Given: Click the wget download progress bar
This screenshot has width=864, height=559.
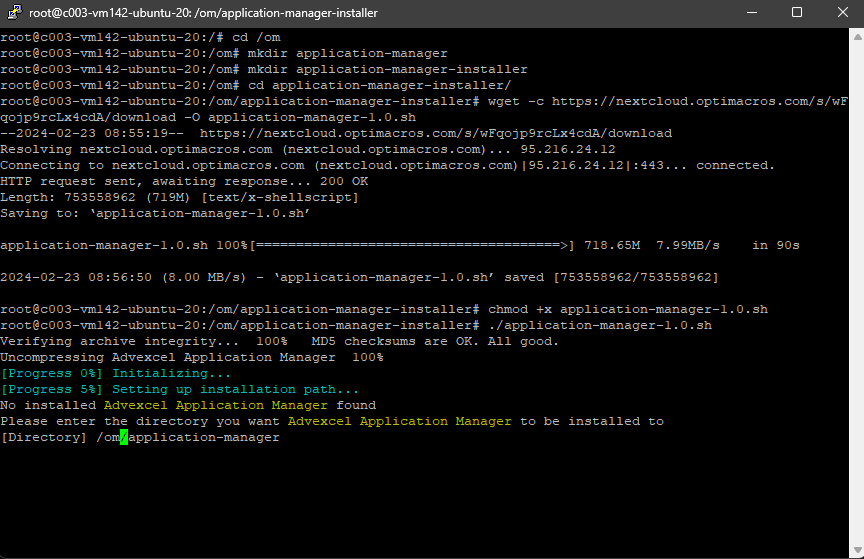Looking at the screenshot, I should click(x=412, y=245).
